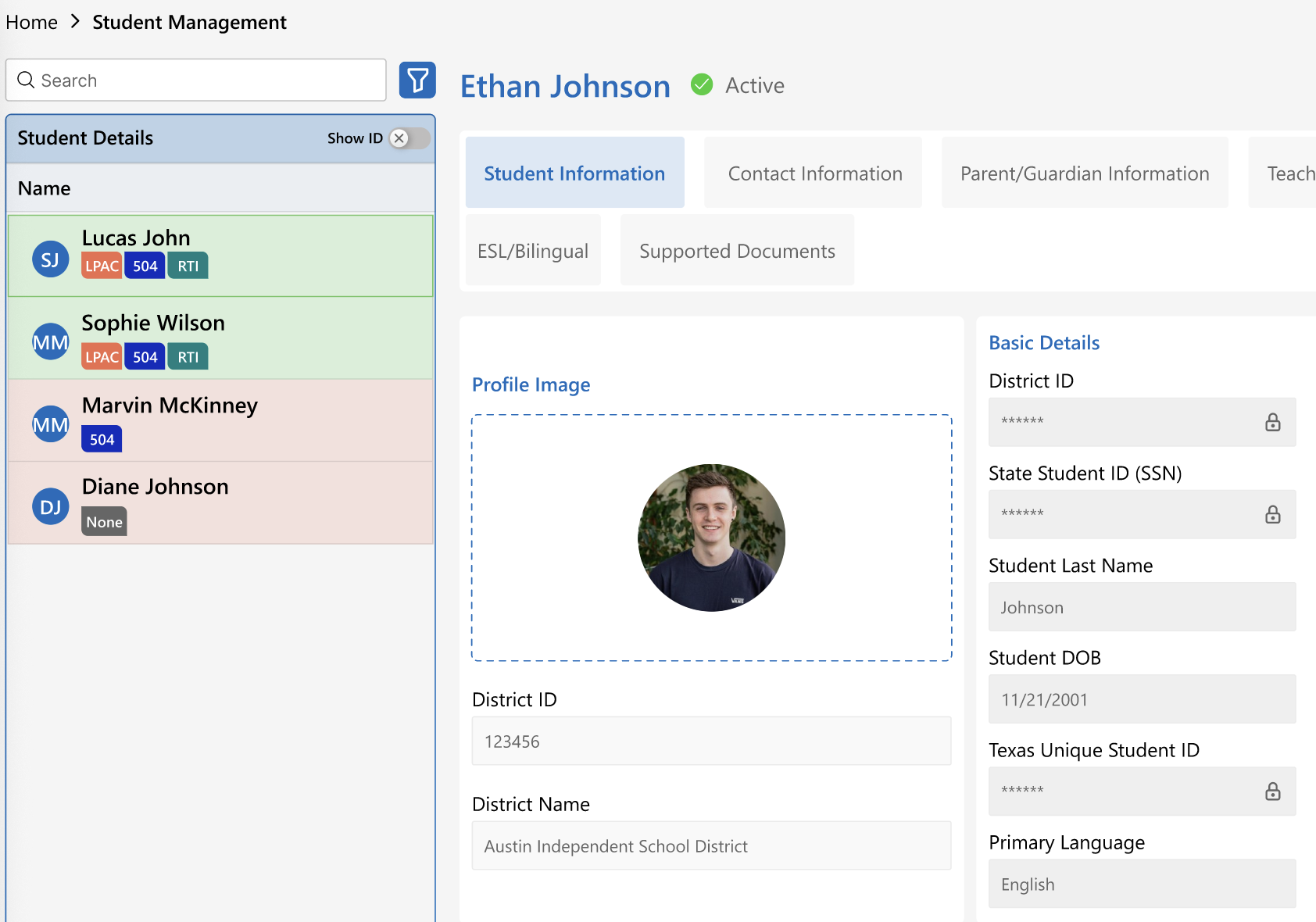Click the District Name field

711,845
